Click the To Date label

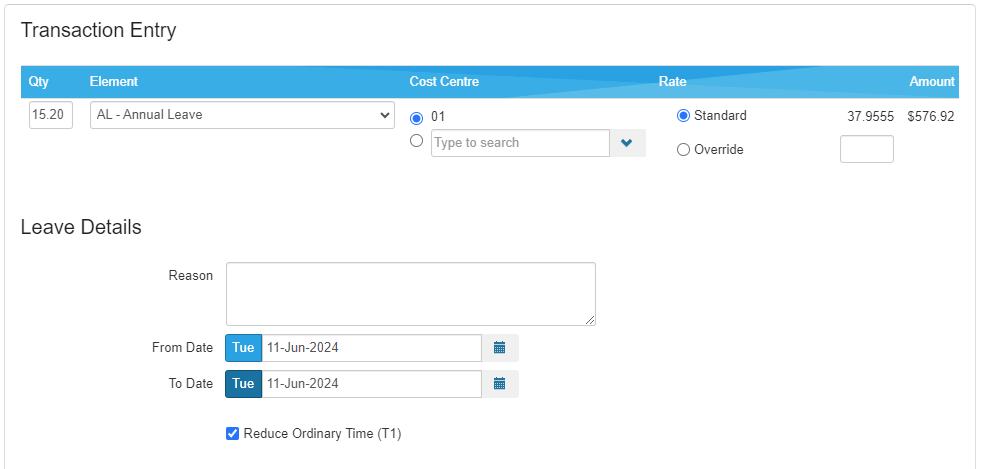point(191,384)
